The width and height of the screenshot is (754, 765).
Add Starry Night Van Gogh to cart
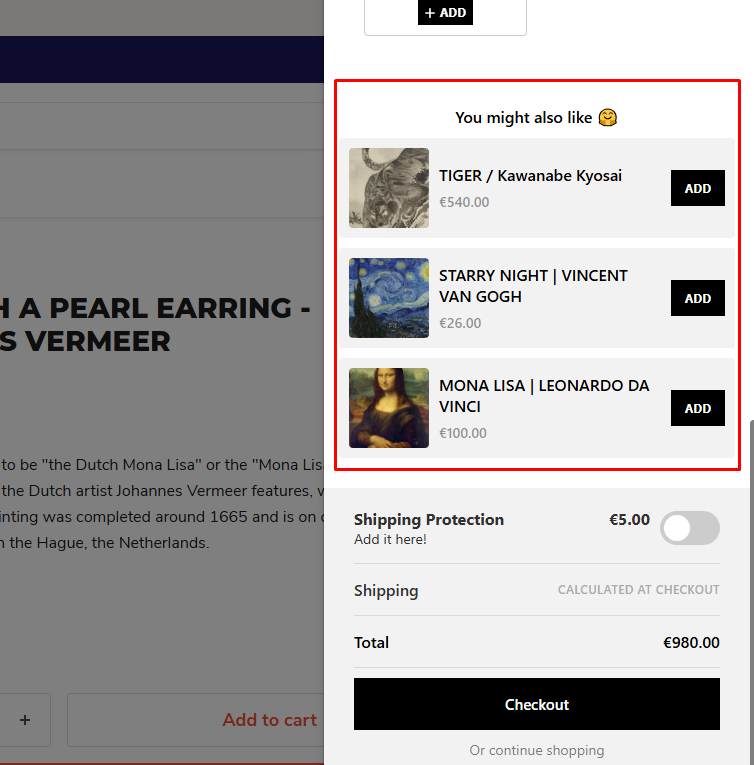tap(697, 298)
